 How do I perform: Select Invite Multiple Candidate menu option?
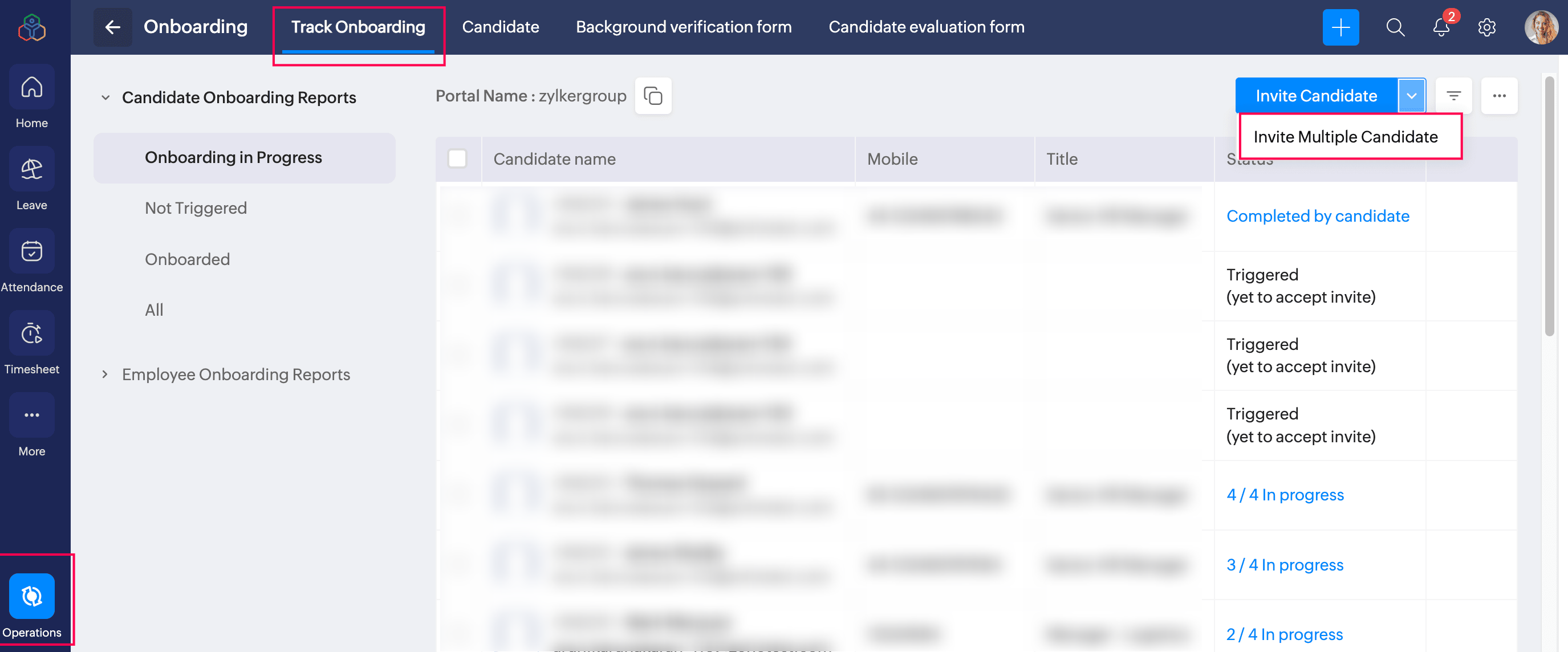click(x=1345, y=137)
